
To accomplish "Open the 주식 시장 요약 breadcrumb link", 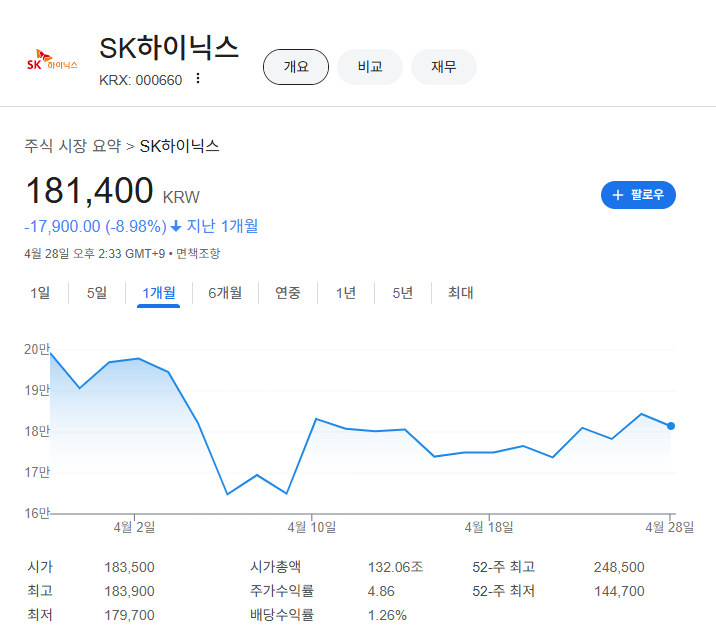I will tap(73, 146).
